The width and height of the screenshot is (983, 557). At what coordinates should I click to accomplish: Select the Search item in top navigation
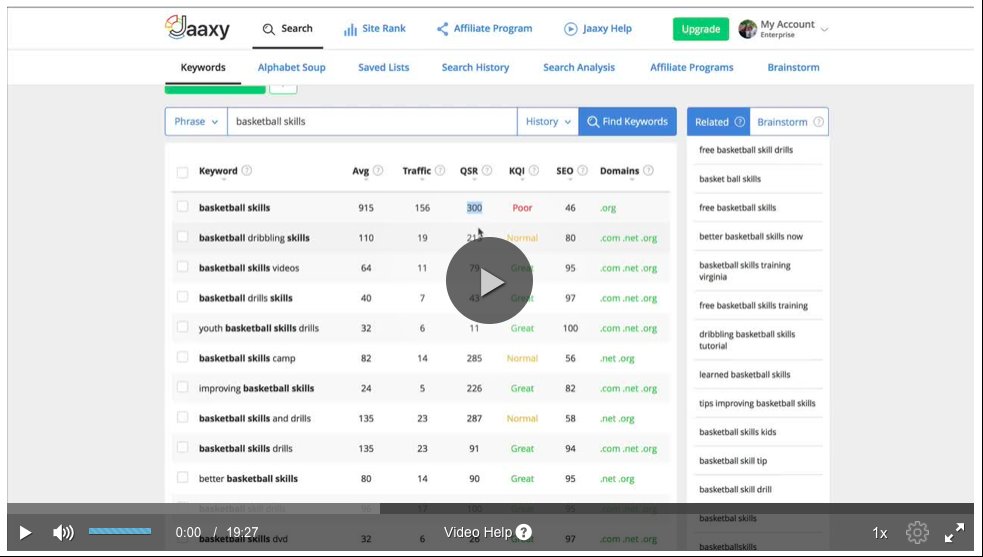pos(288,29)
